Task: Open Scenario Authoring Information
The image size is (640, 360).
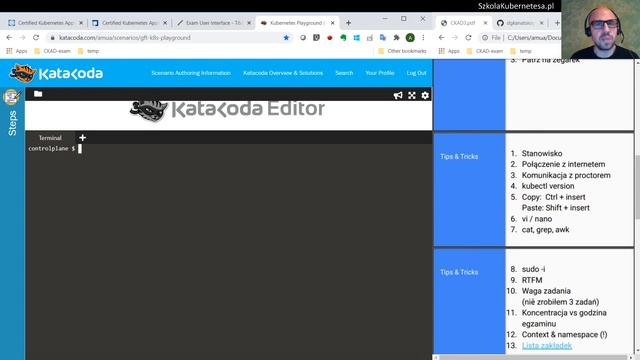Action: [191, 73]
